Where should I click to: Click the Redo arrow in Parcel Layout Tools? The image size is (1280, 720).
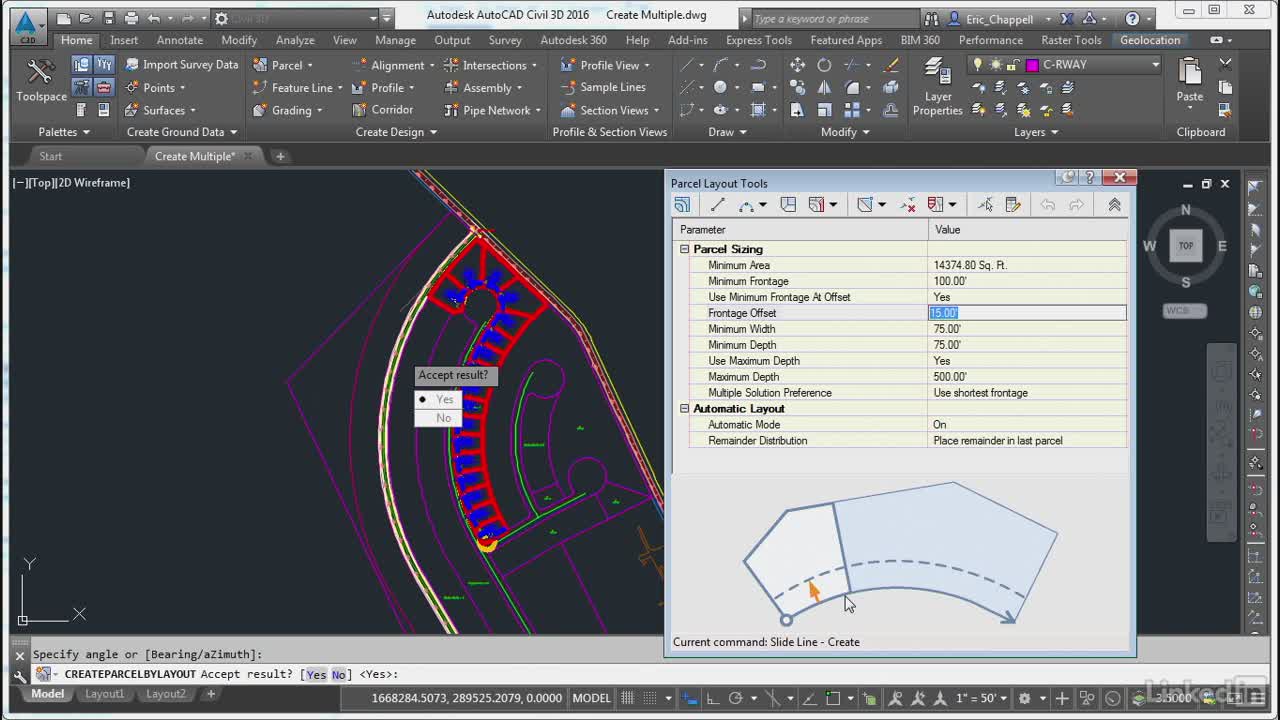(1076, 205)
